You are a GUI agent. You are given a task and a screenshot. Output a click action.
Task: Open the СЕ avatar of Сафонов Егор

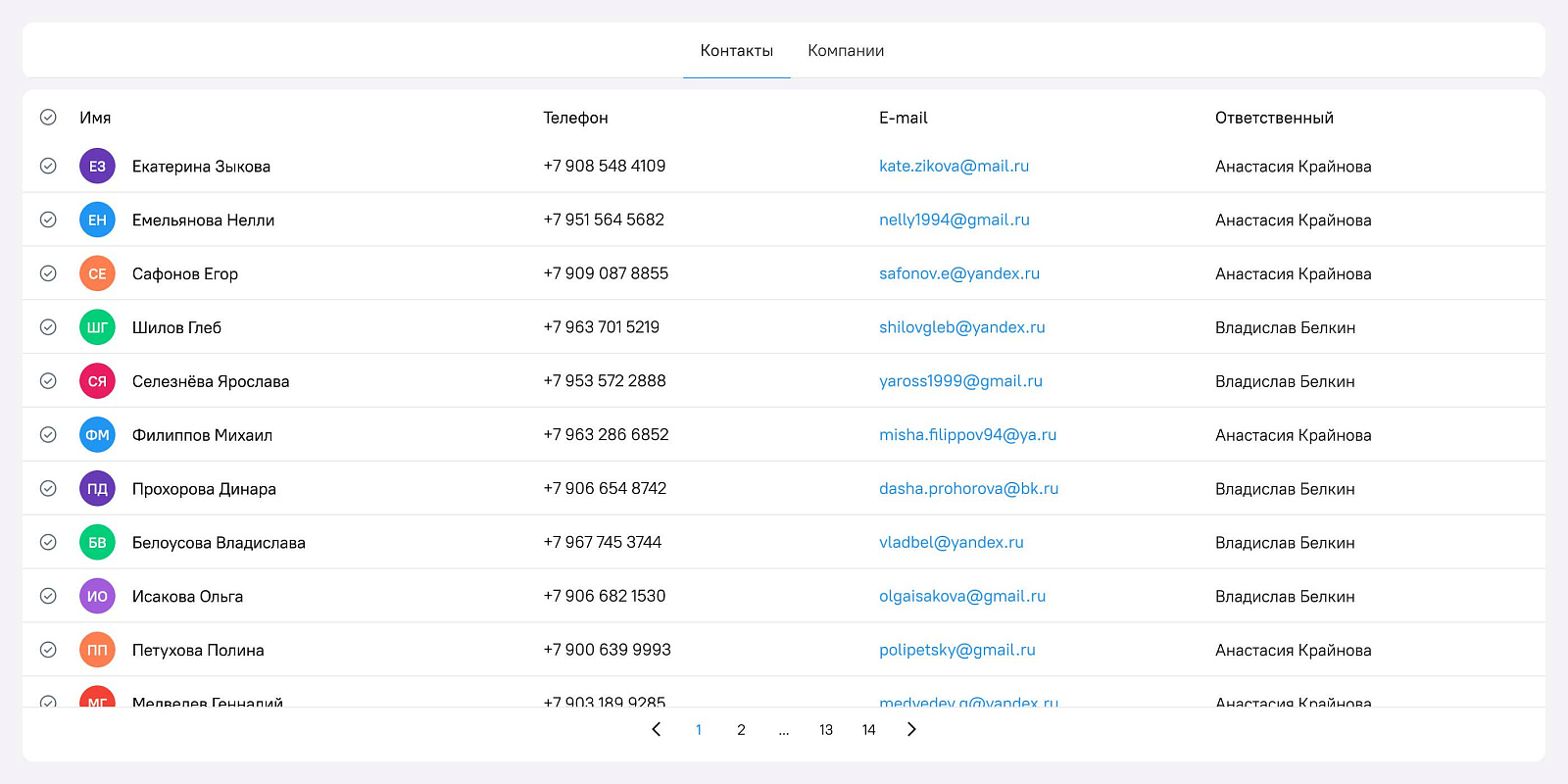(97, 273)
